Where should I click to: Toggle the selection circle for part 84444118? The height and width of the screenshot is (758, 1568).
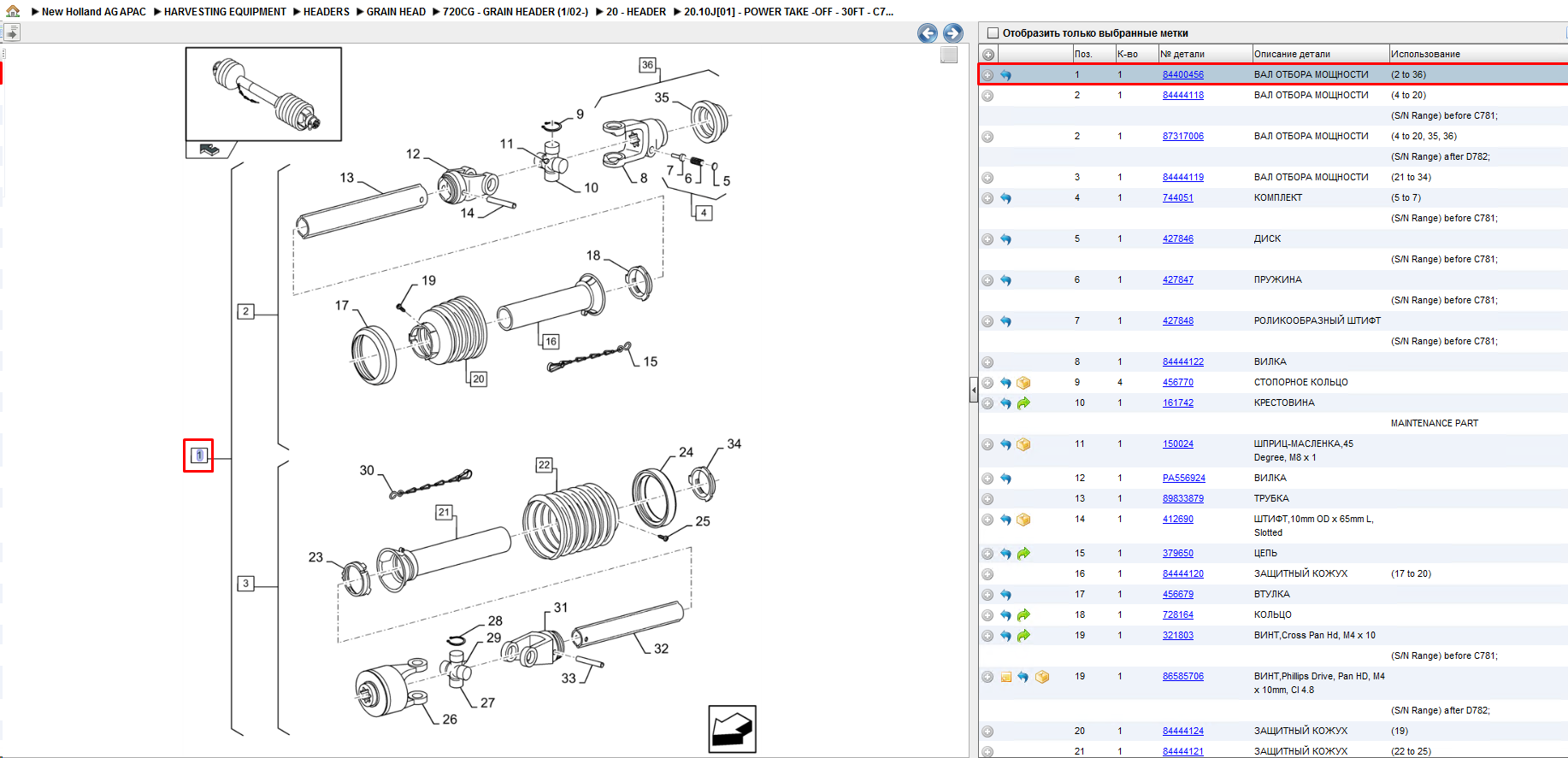pos(987,96)
